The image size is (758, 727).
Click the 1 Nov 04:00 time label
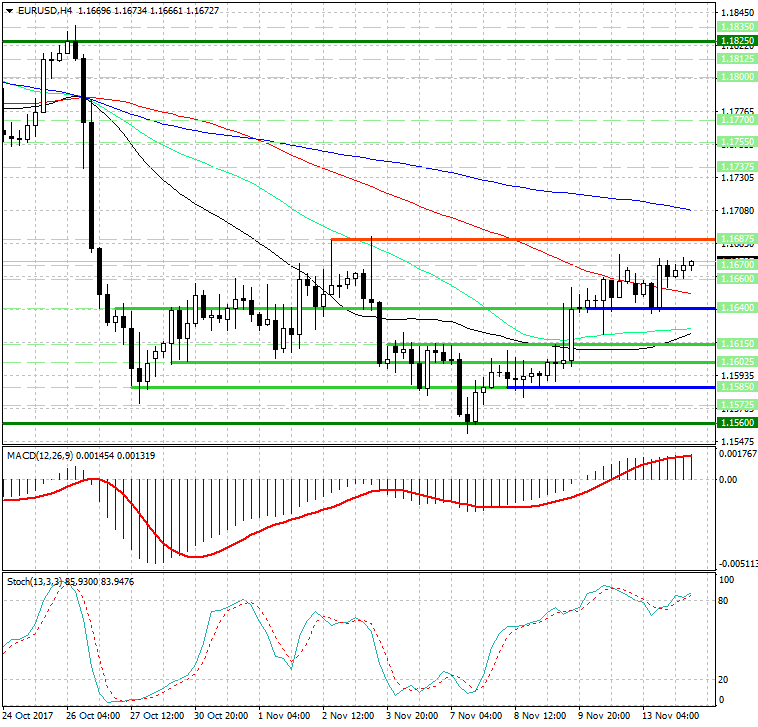coord(284,715)
